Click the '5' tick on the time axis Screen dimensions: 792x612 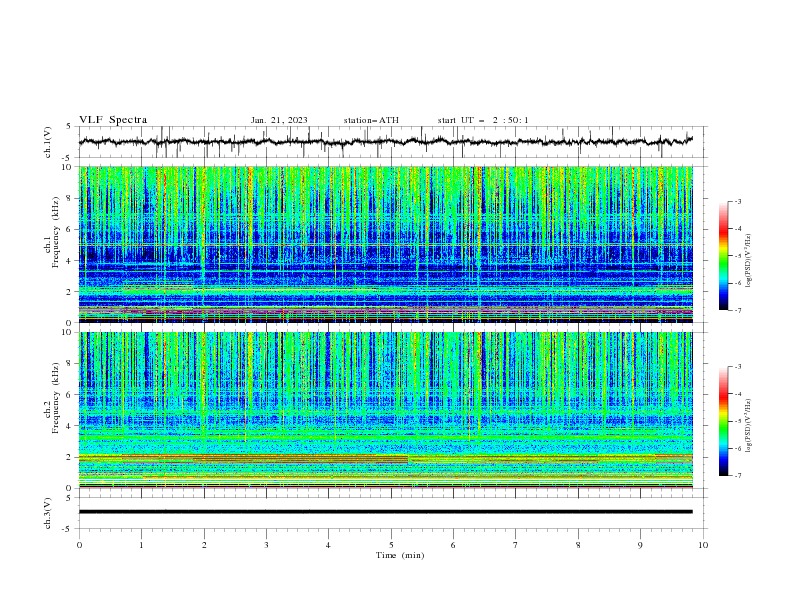(391, 545)
